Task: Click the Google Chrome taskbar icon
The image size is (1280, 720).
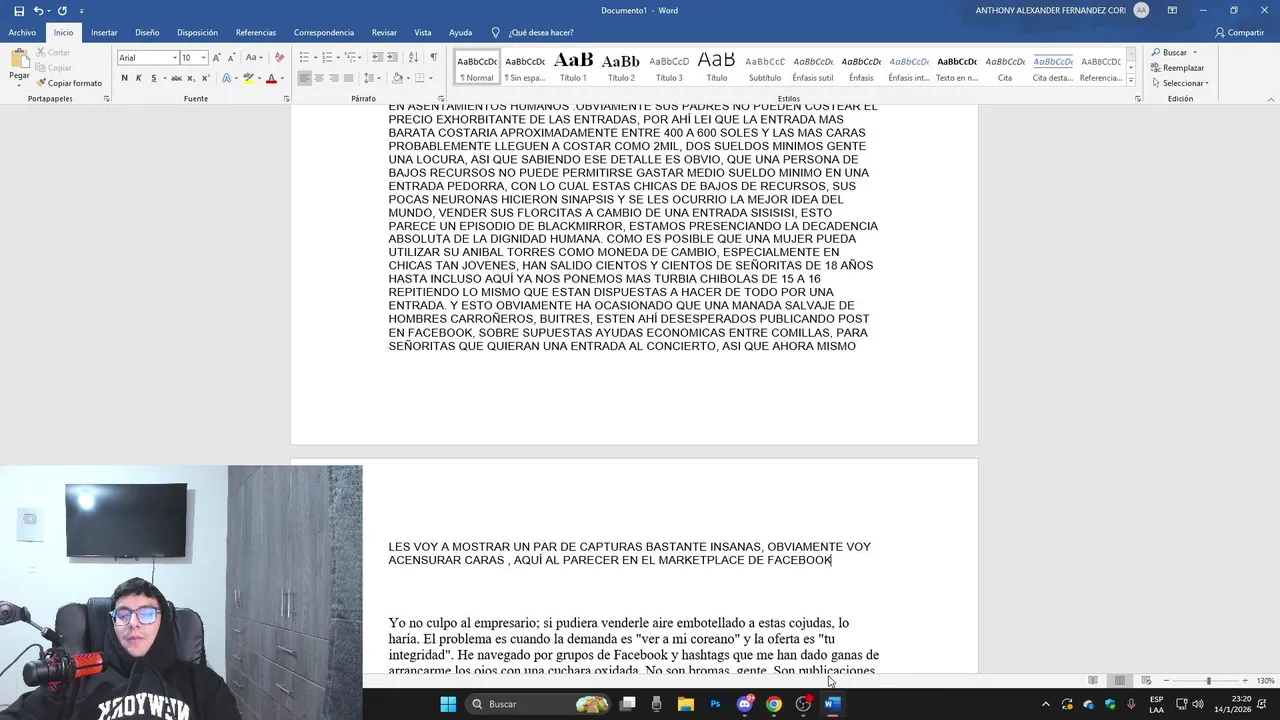Action: 773,704
